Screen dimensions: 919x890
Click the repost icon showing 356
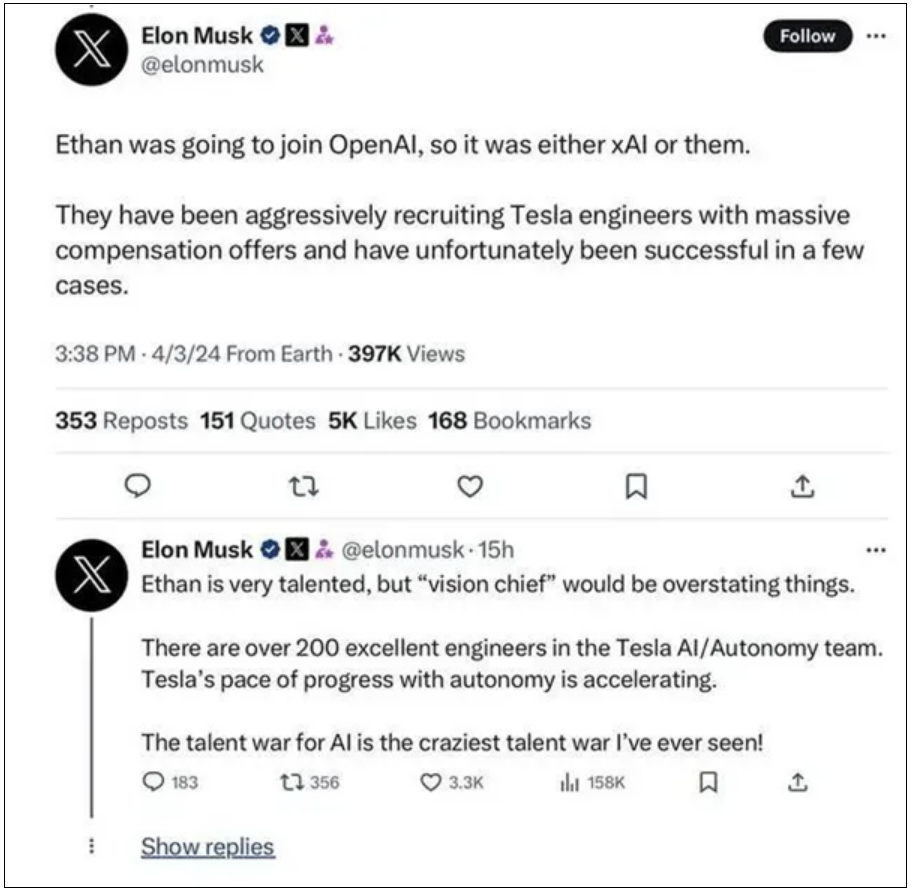pyautogui.click(x=310, y=782)
